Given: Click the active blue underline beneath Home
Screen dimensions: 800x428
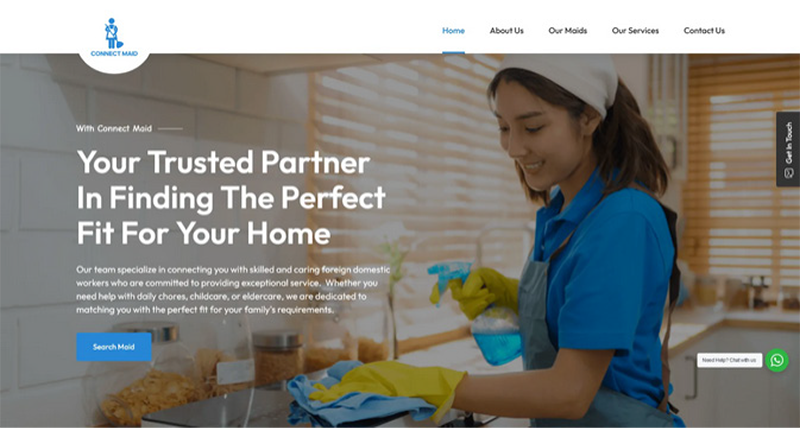Looking at the screenshot, I should click(x=453, y=53).
